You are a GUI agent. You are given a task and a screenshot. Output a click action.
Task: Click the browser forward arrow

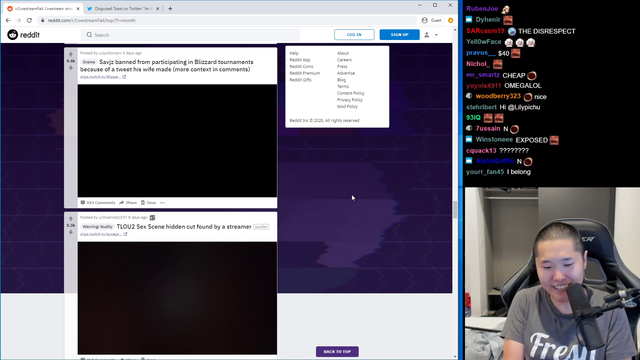click(x=18, y=20)
